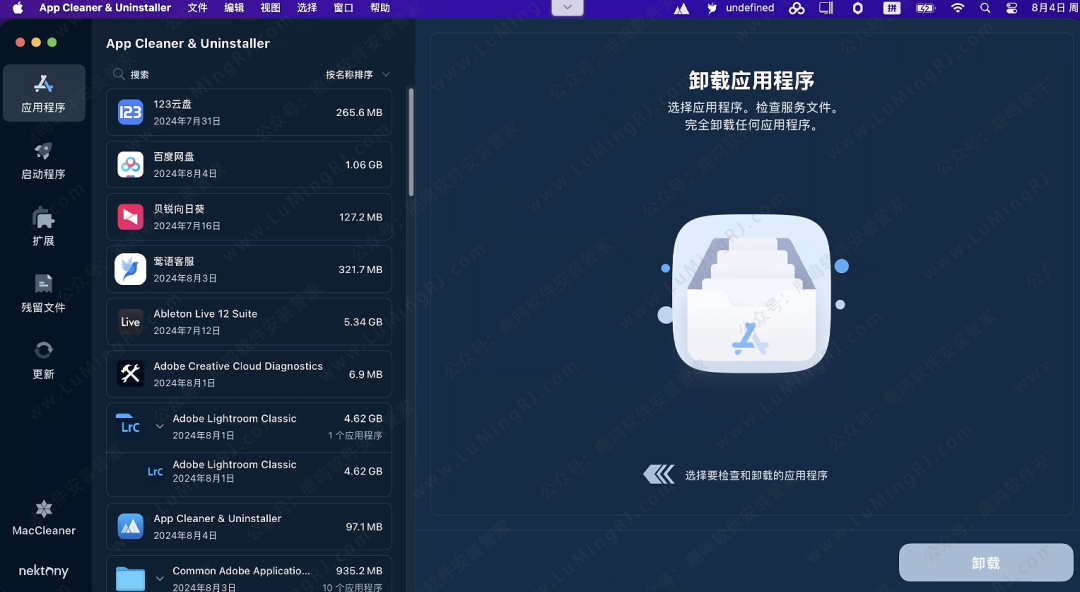The width and height of the screenshot is (1080, 592).
Task: Open the 文件 menu
Action: click(x=198, y=8)
